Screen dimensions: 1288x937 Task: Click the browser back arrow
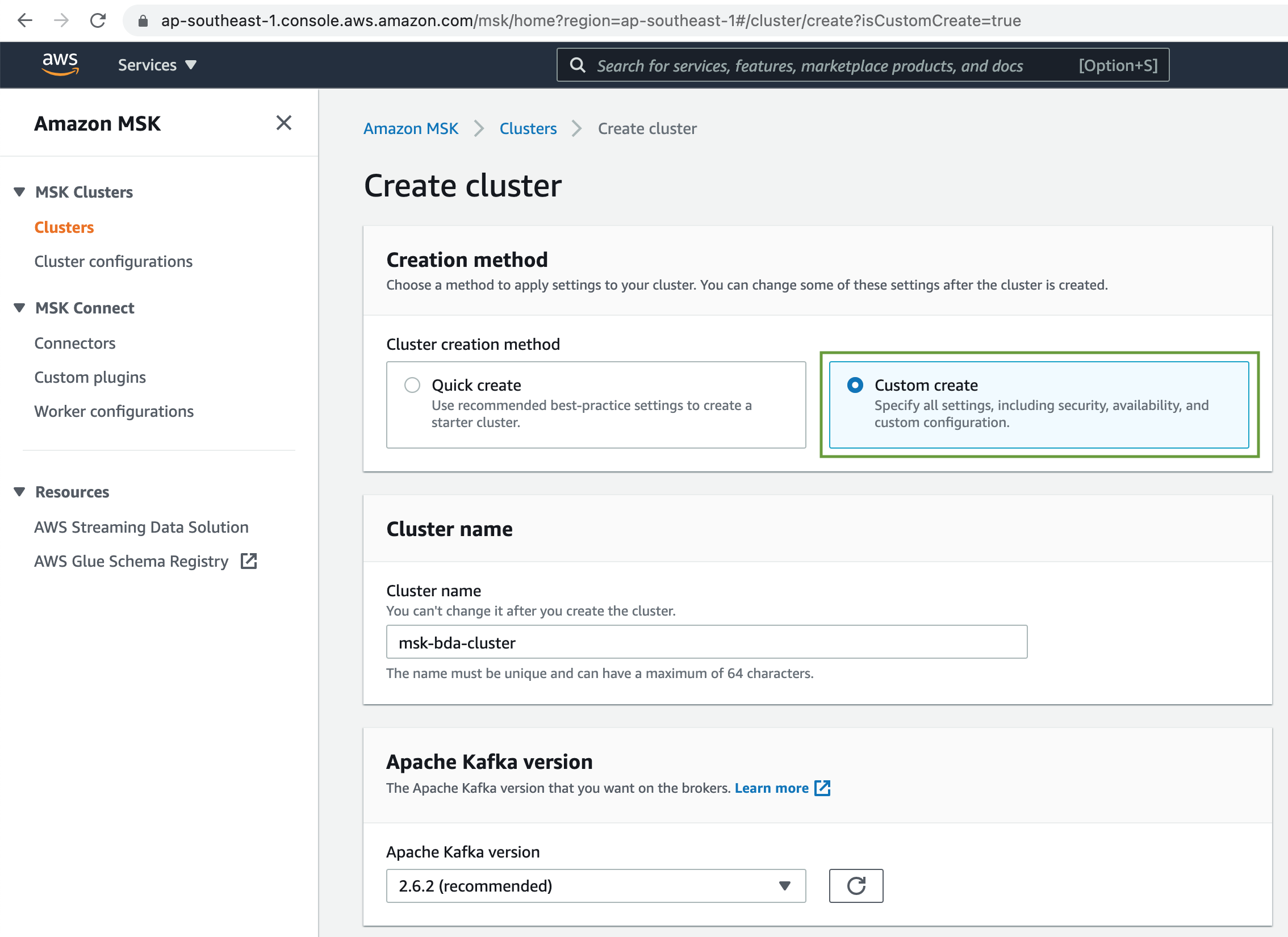(25, 21)
